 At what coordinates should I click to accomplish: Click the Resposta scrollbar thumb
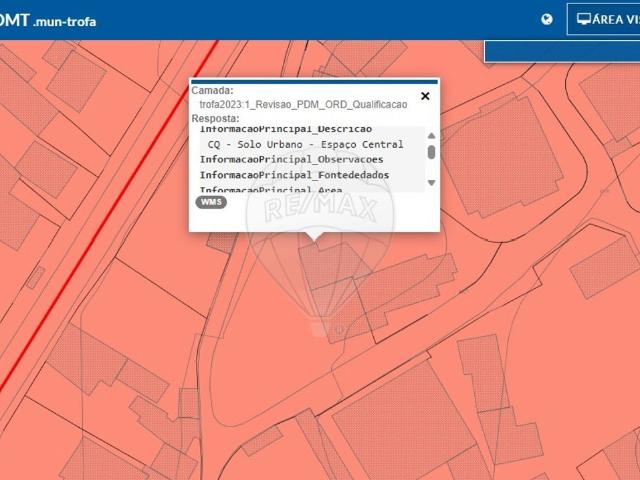pos(431,152)
